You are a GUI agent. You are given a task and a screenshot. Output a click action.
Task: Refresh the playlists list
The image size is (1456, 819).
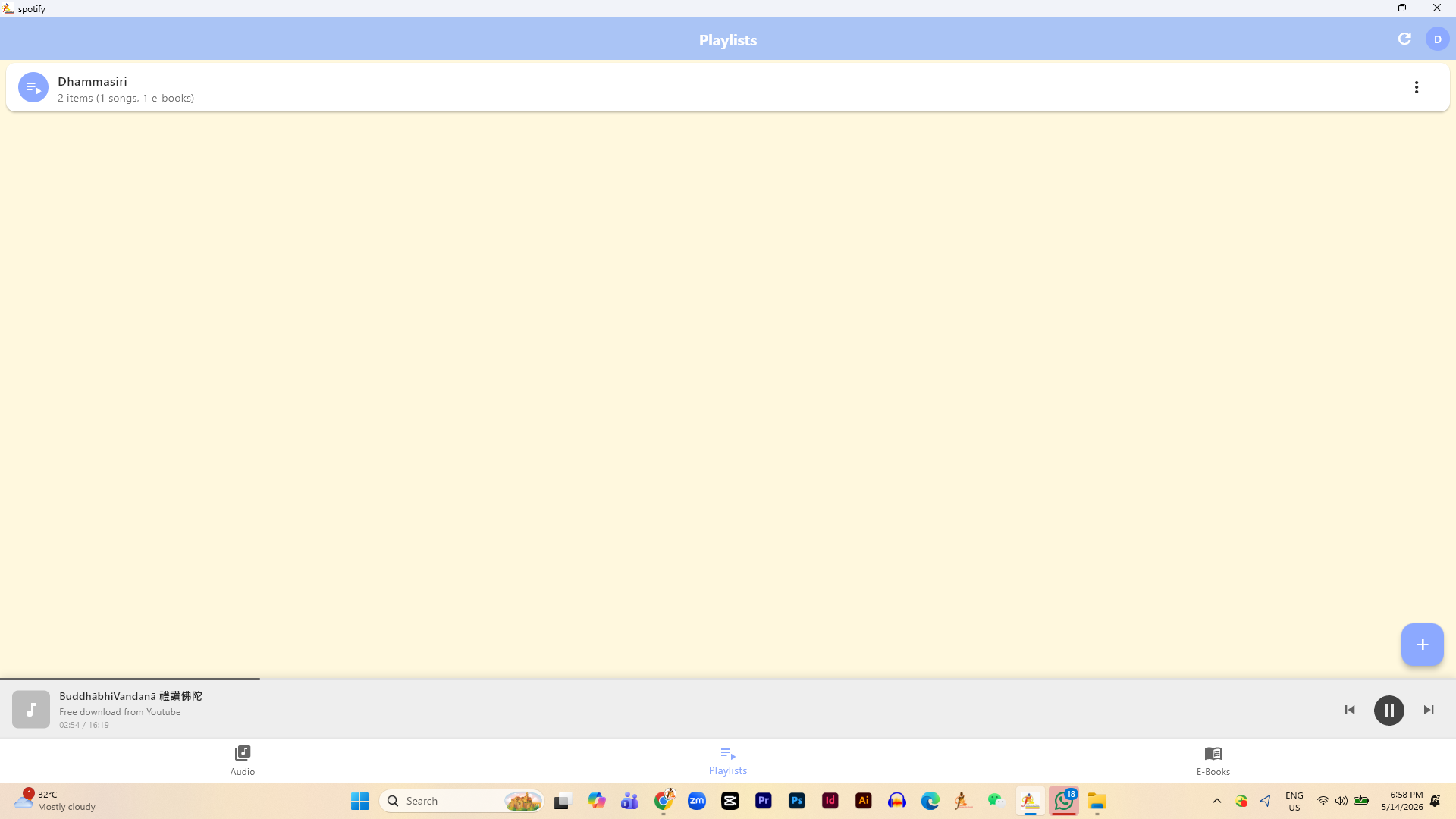pyautogui.click(x=1404, y=39)
